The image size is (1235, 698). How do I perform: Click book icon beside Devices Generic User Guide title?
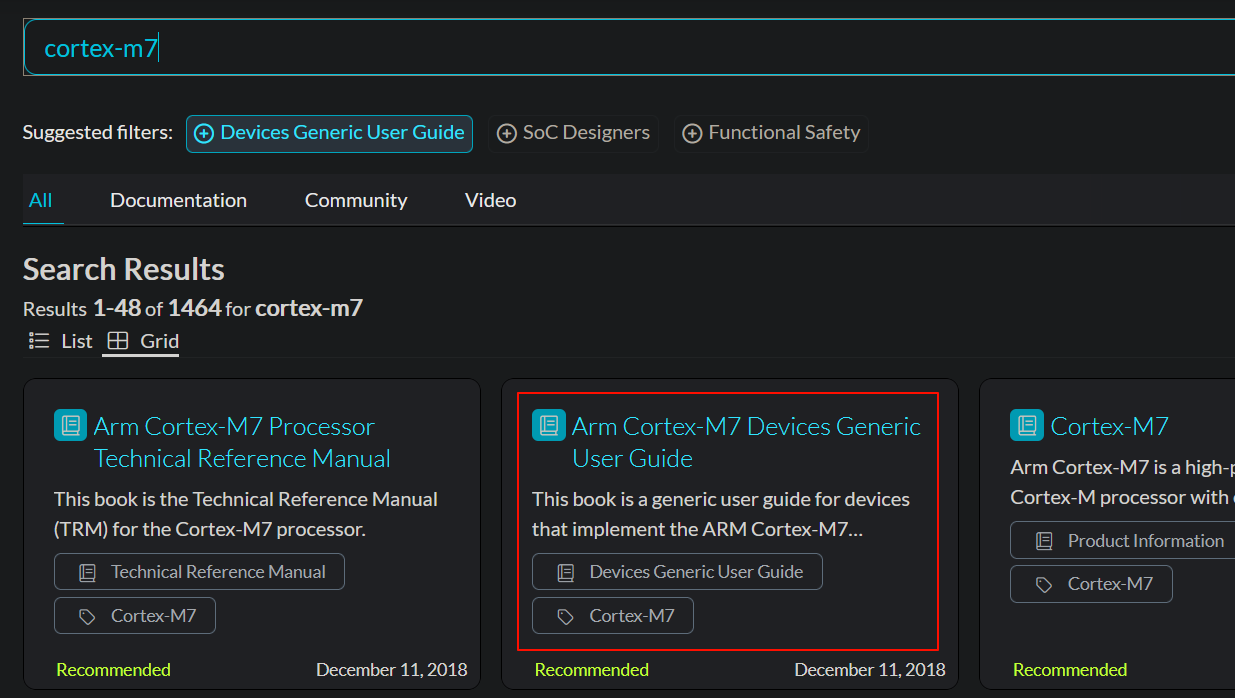548,425
